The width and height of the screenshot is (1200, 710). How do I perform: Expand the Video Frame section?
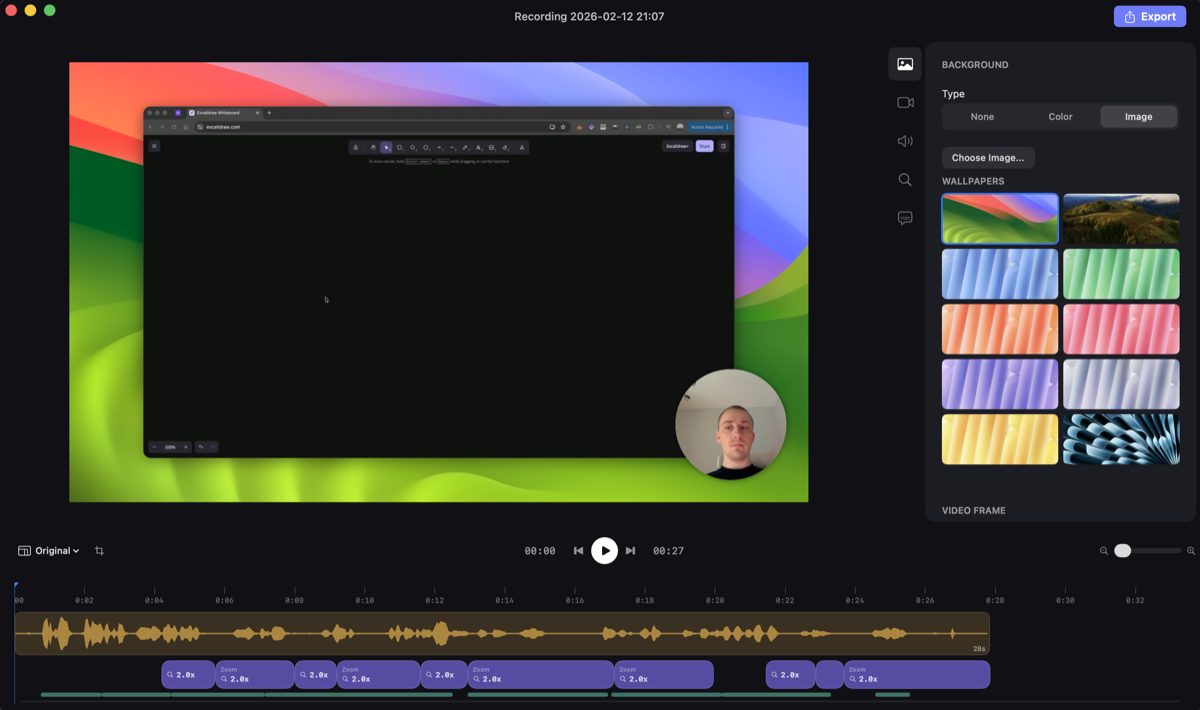pos(973,510)
